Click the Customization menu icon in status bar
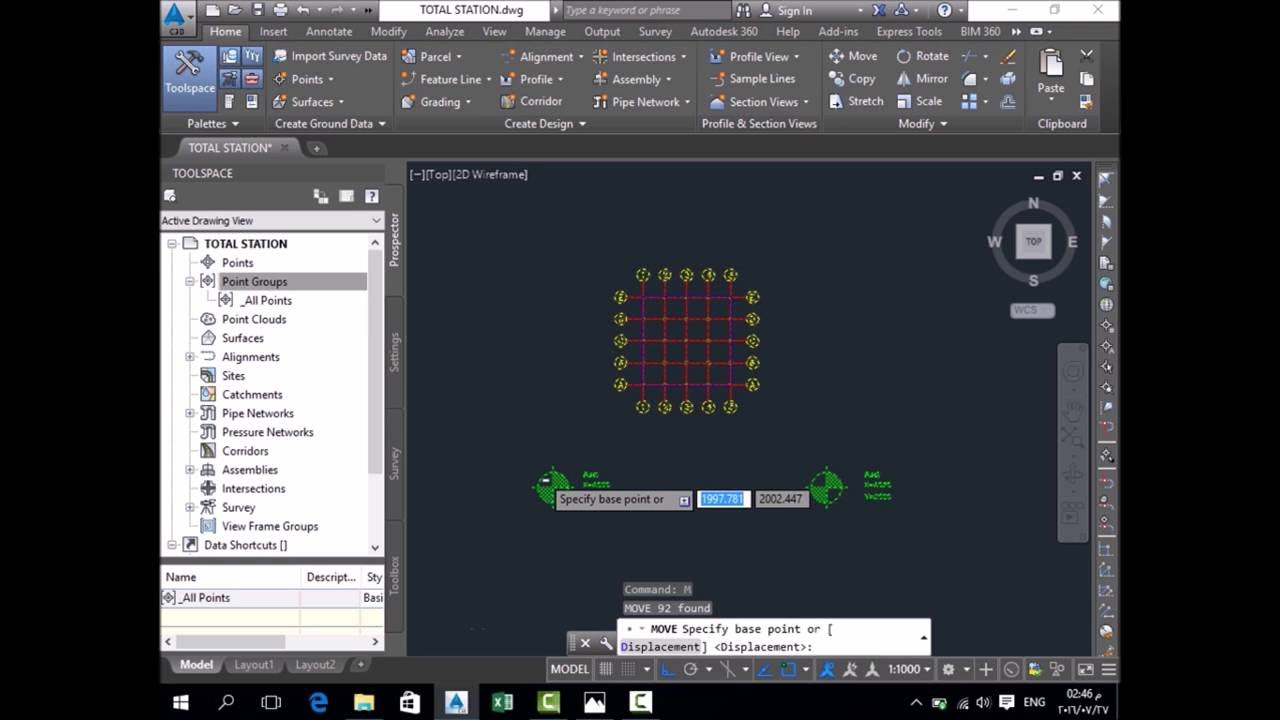1280x720 pixels. (1108, 669)
